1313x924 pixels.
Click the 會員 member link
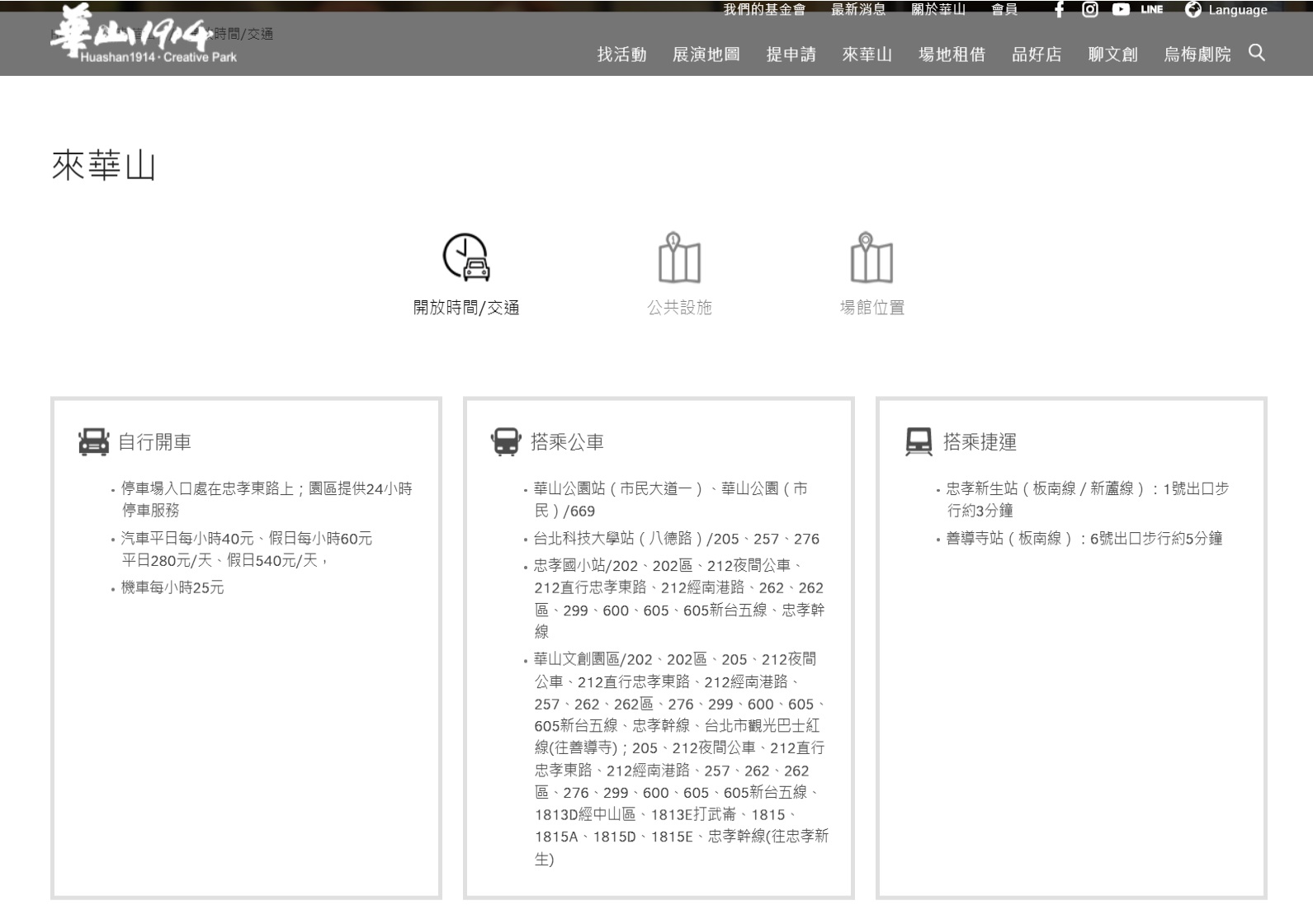(x=1004, y=10)
